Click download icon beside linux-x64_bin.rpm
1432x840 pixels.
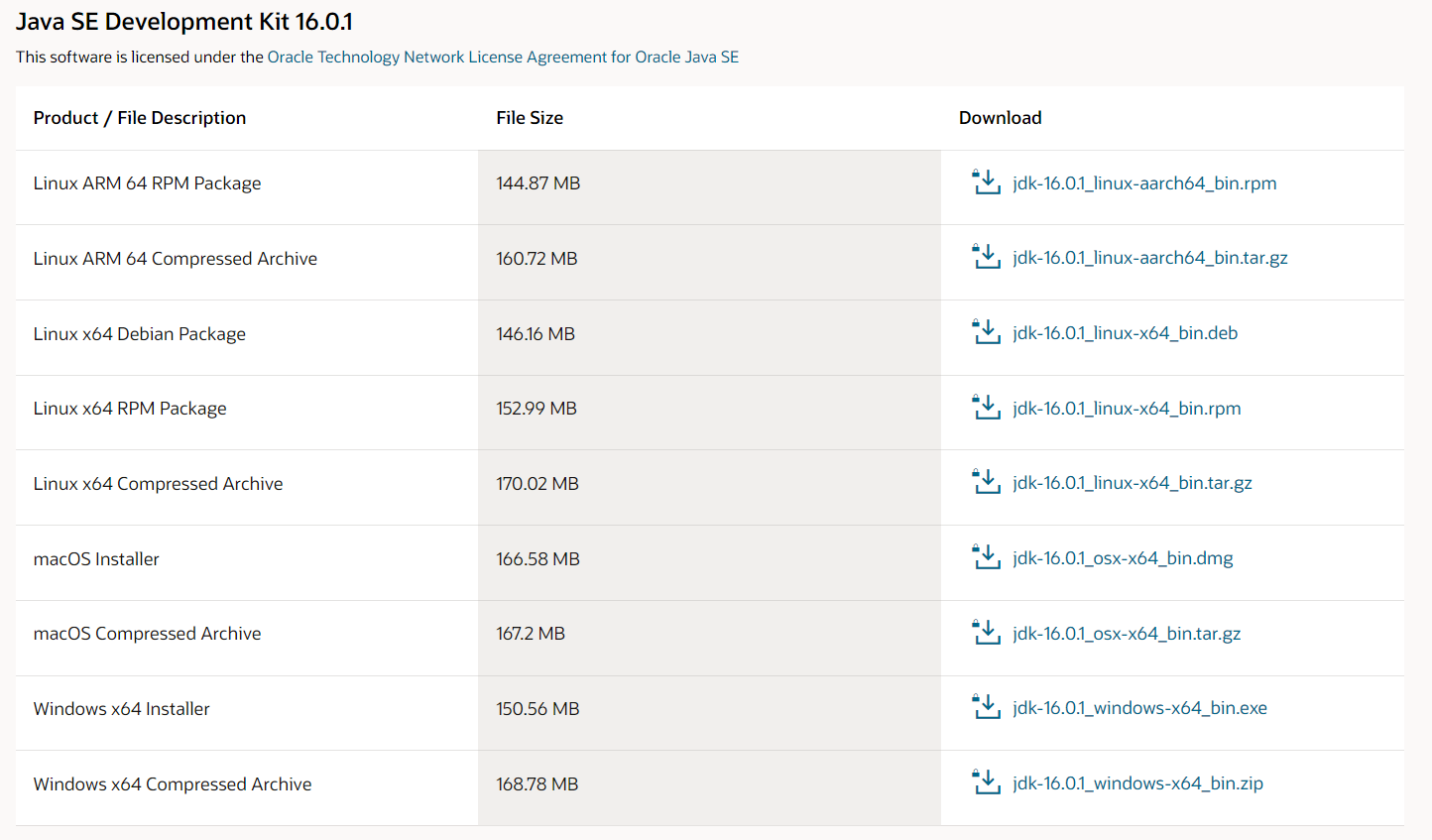point(987,408)
